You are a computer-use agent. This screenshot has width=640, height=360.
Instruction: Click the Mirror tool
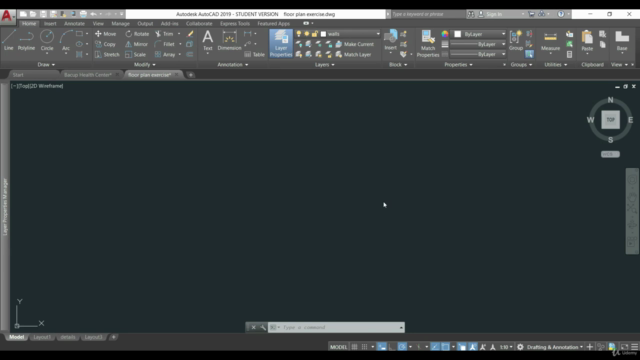pyautogui.click(x=136, y=44)
